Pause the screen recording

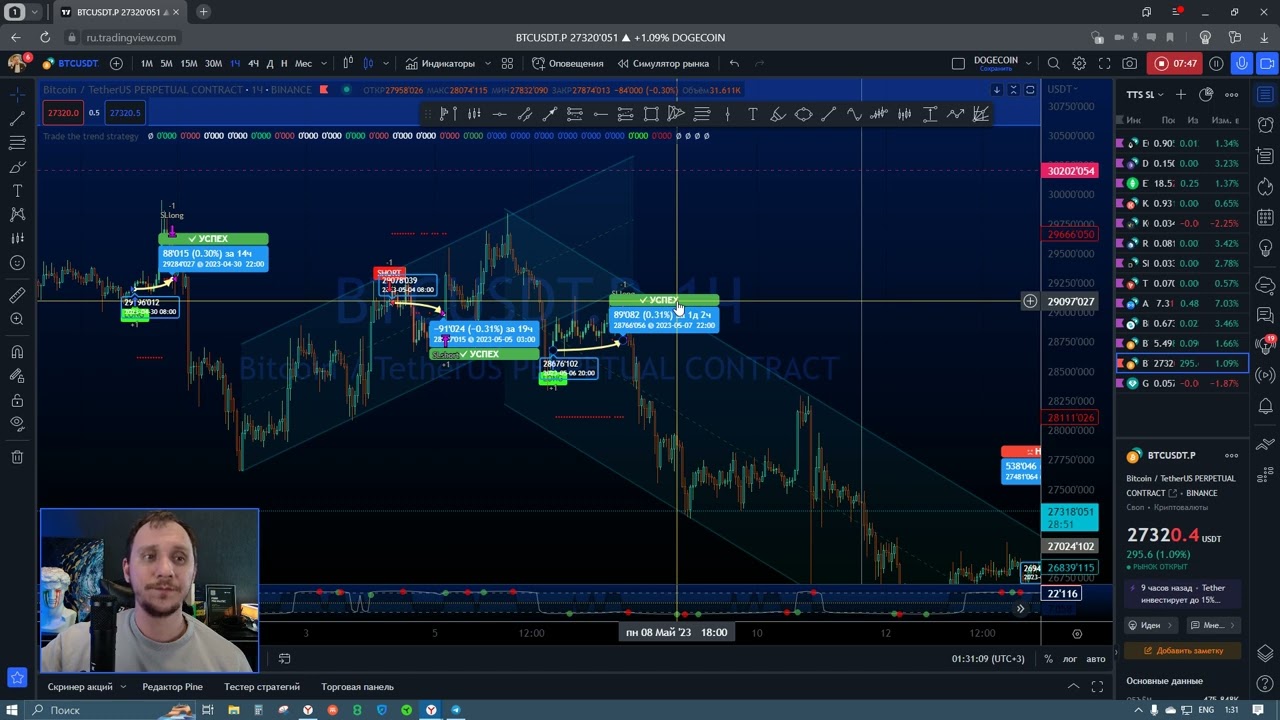[x=1216, y=63]
